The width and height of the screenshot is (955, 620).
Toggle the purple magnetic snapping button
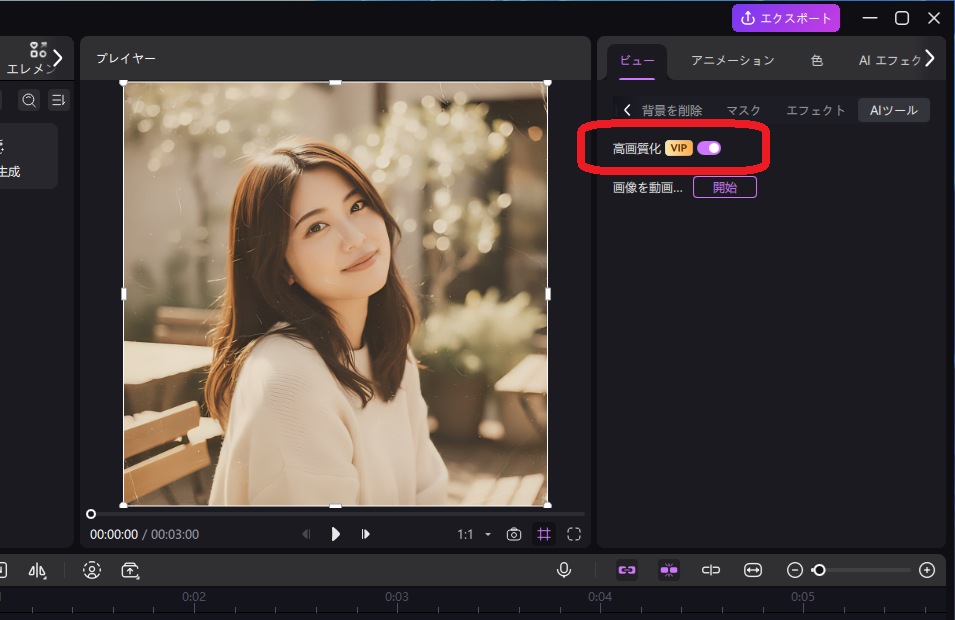[x=669, y=570]
